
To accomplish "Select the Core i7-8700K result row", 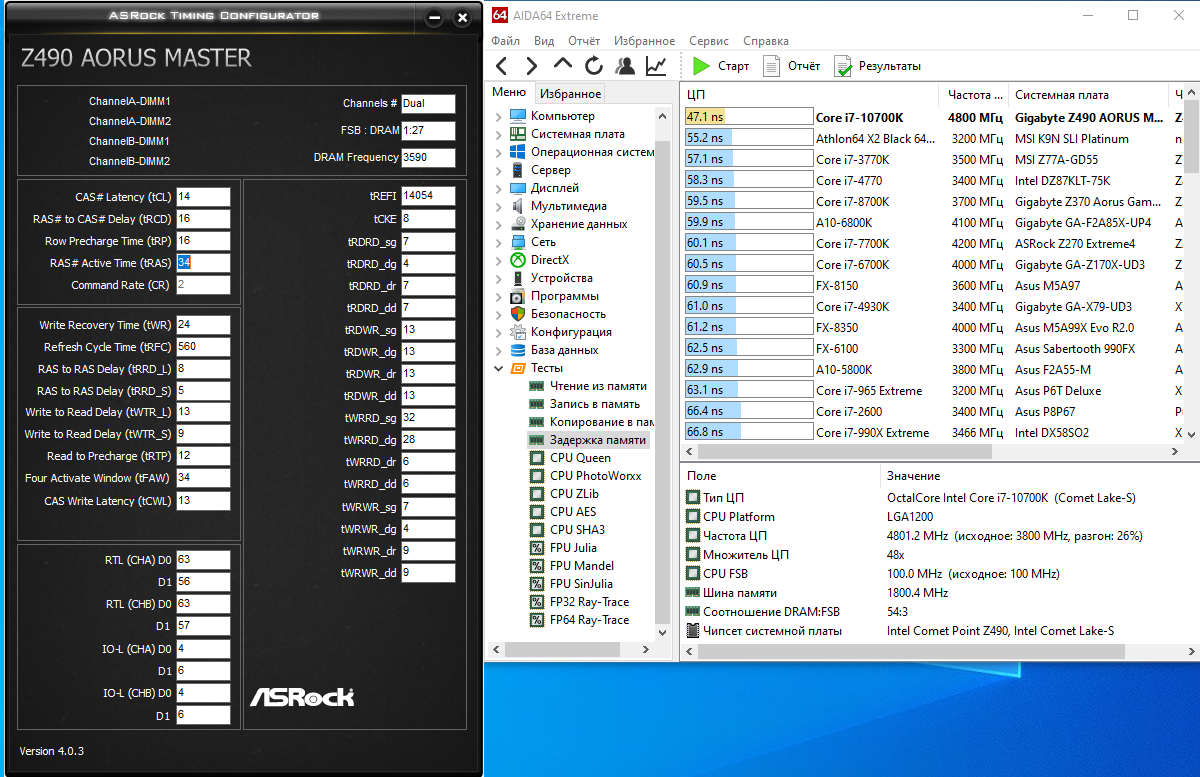I will coord(934,201).
